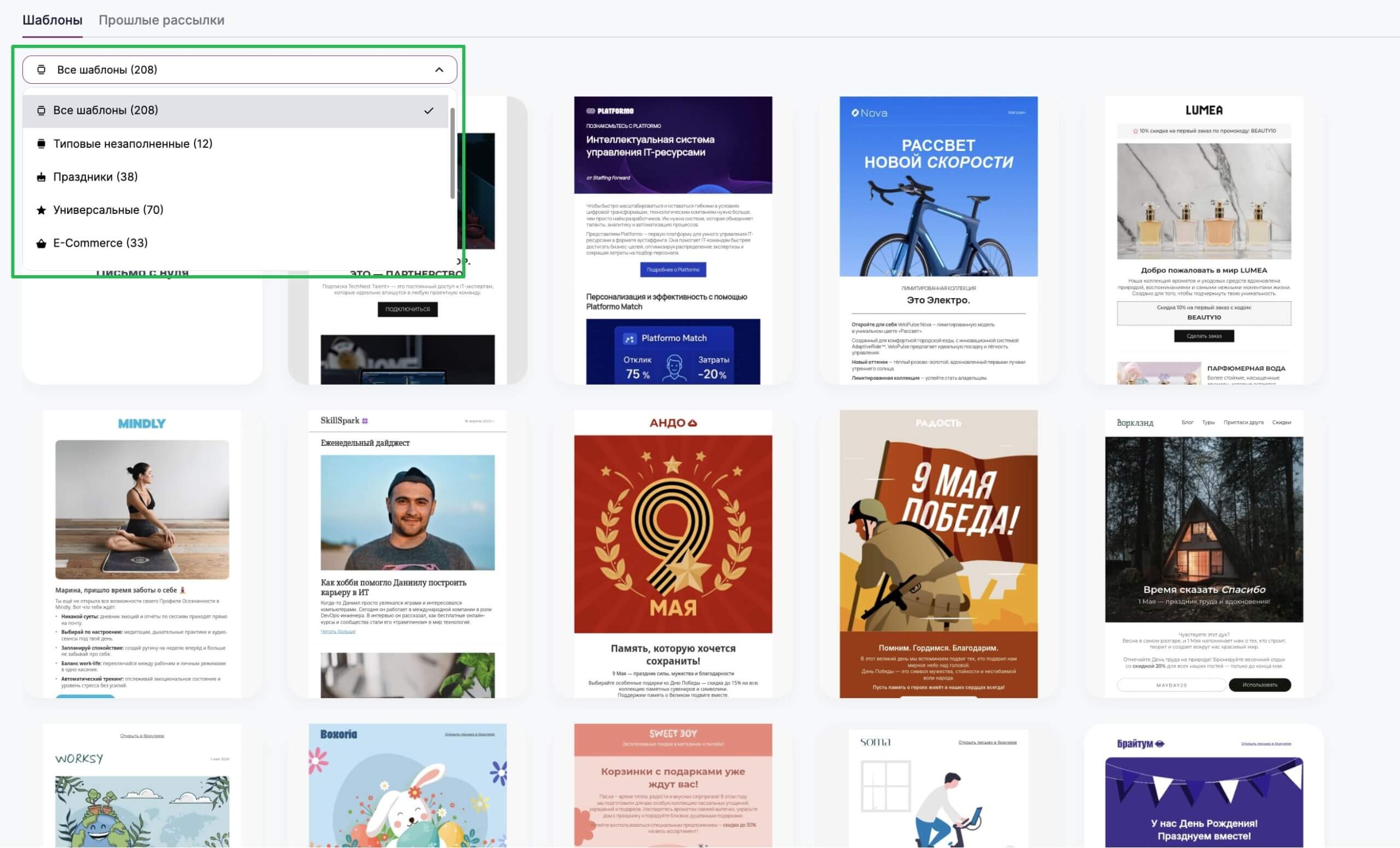Open the 9 Мая Победа template
Viewport: 1400px width, 848px height.
coord(938,554)
